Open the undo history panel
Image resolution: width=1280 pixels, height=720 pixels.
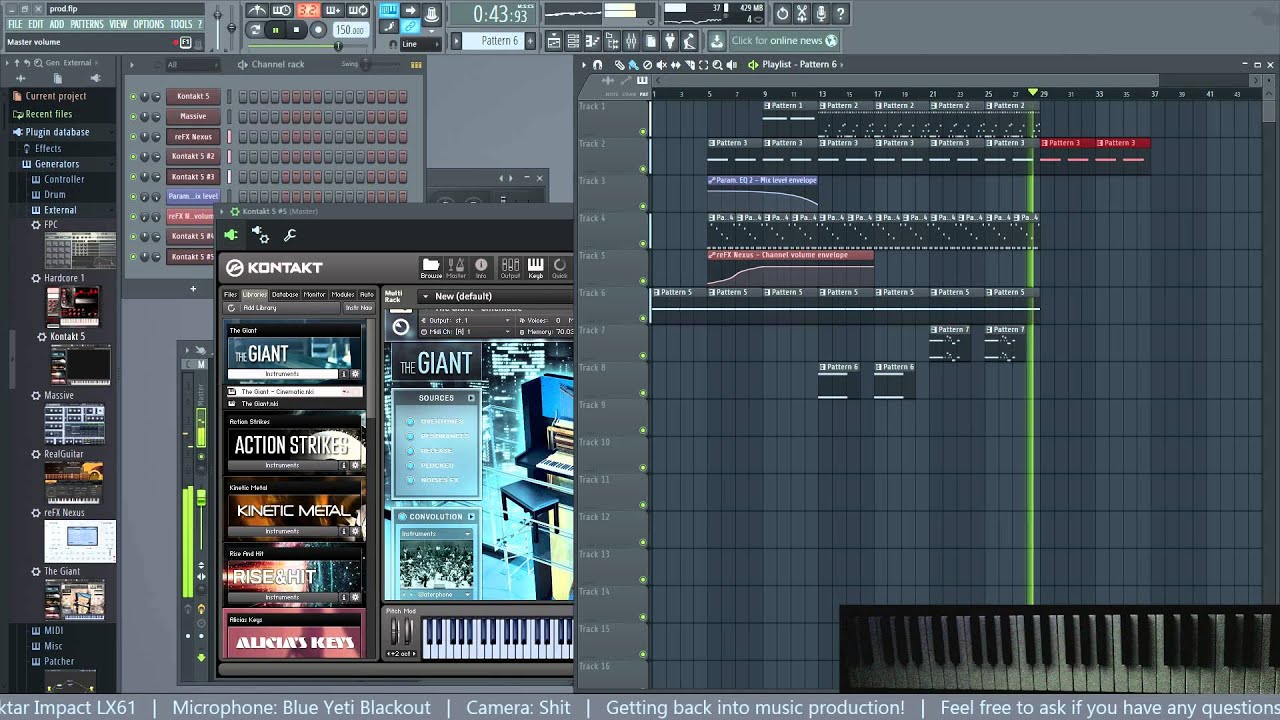coord(782,14)
